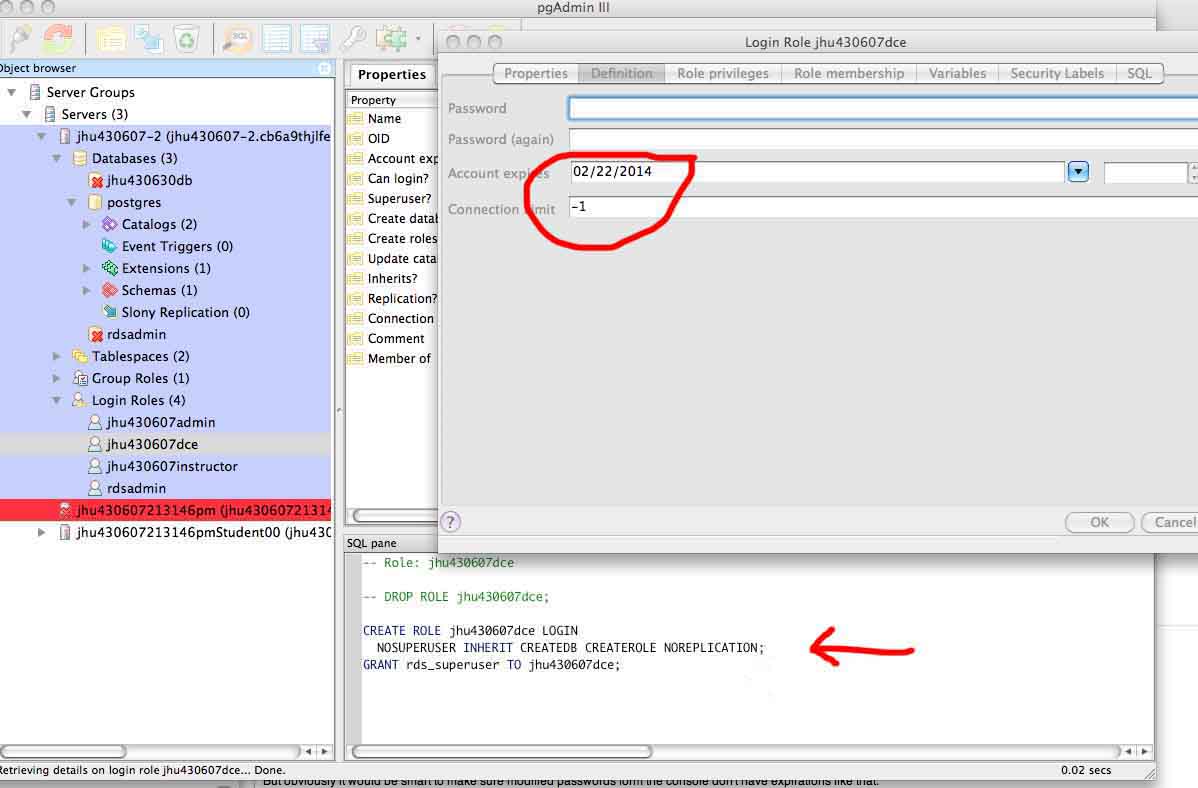Click the object Properties toolbar icon

point(110,39)
